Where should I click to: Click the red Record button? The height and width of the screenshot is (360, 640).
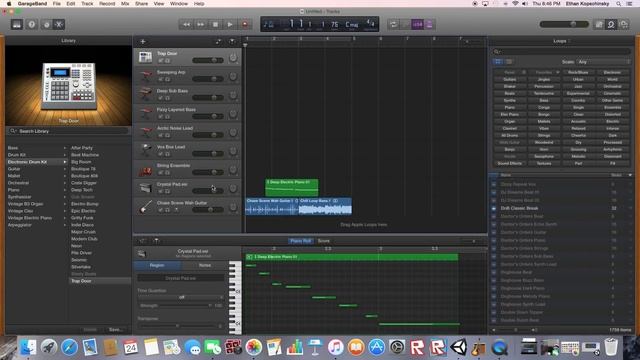click(244, 24)
